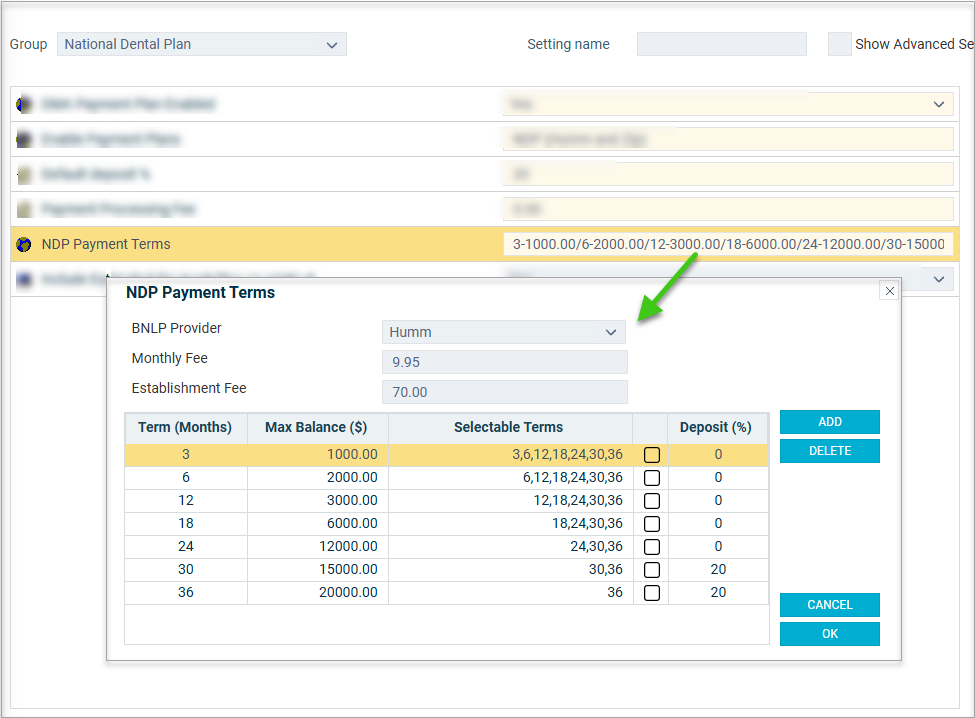
Task: Tick the checkbox in the 36-month term row
Action: (x=652, y=593)
